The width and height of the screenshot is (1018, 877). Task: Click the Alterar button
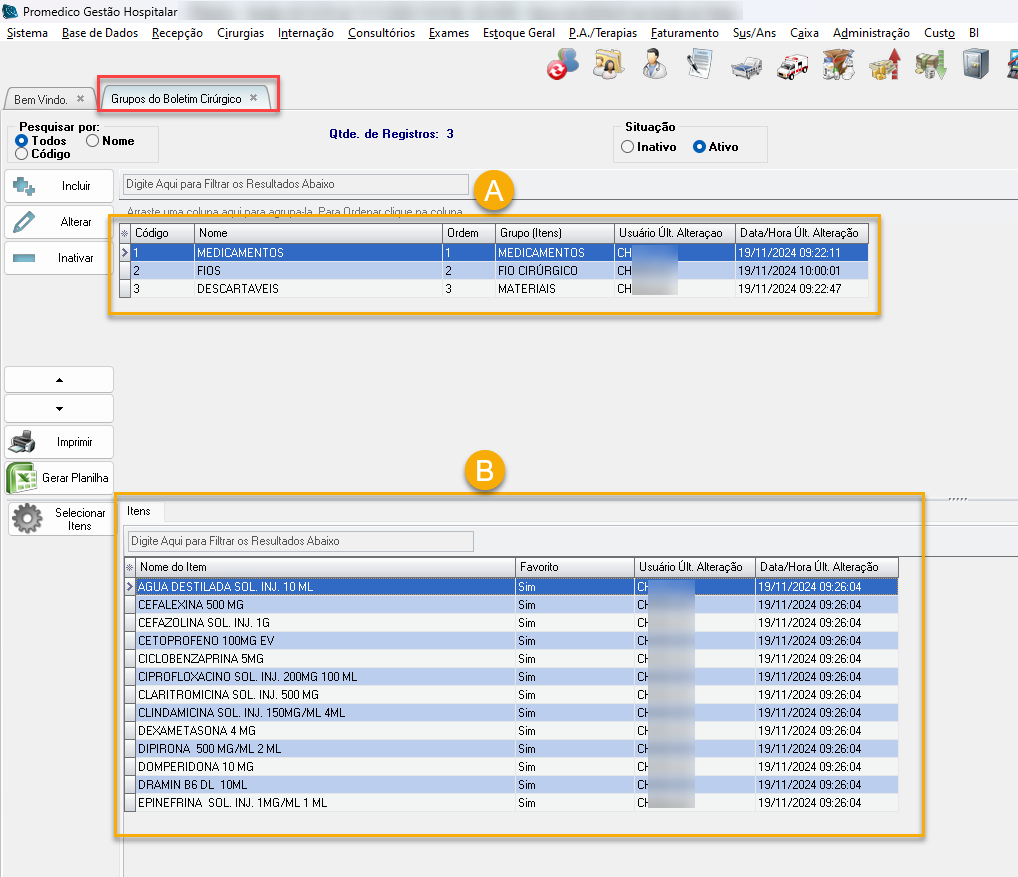[x=59, y=222]
